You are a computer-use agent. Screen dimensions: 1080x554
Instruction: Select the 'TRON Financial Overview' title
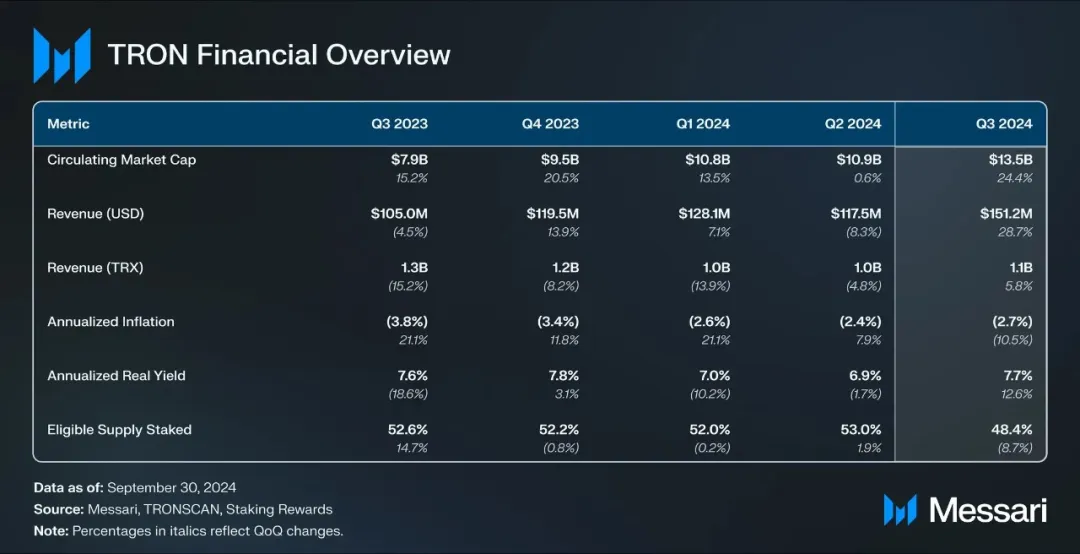coord(279,55)
